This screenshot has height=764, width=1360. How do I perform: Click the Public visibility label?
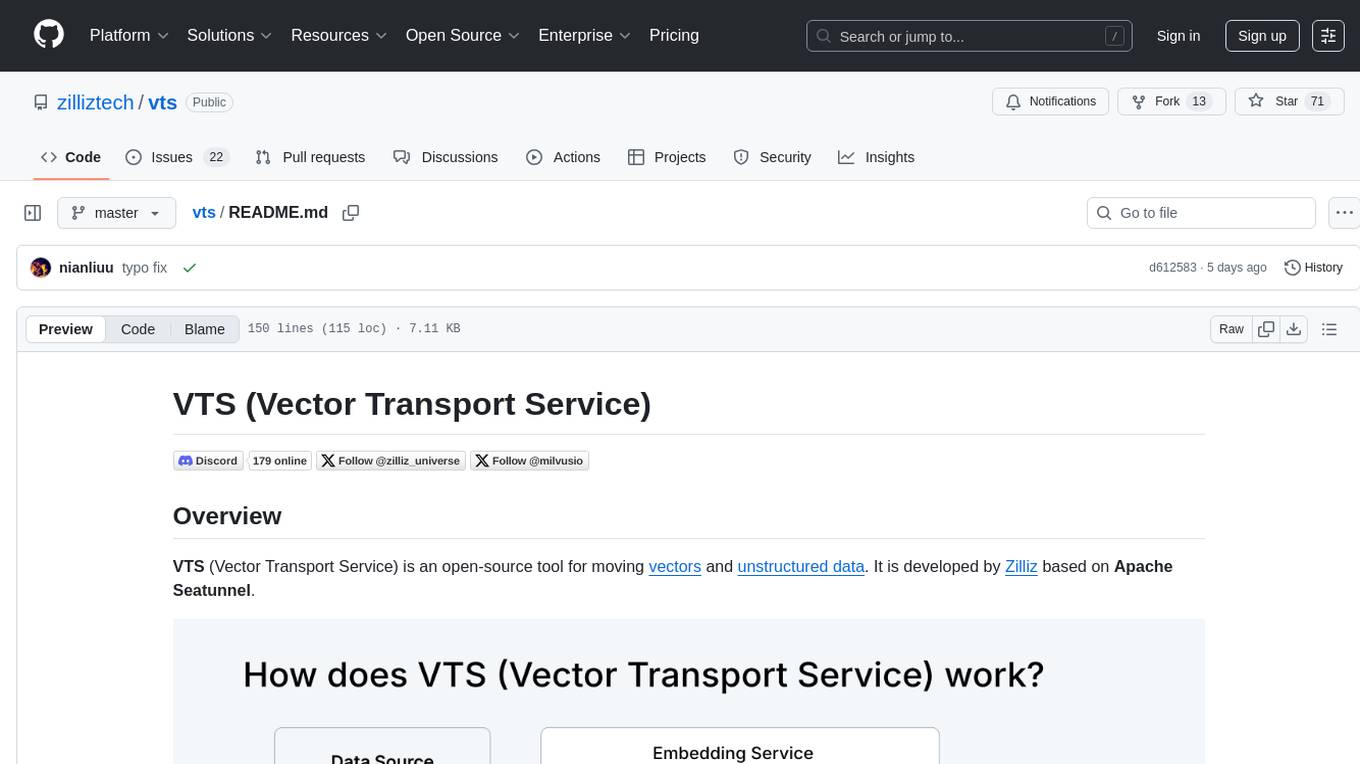209,102
